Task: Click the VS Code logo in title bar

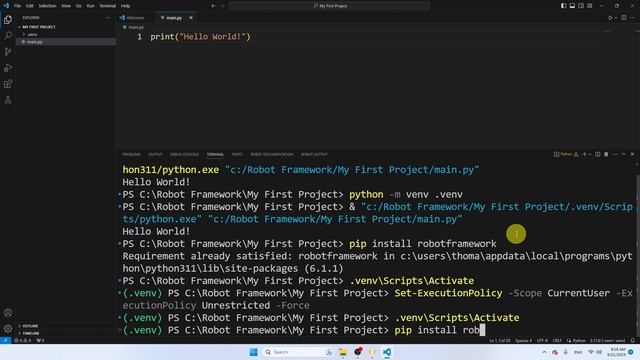Action: click(x=6, y=6)
